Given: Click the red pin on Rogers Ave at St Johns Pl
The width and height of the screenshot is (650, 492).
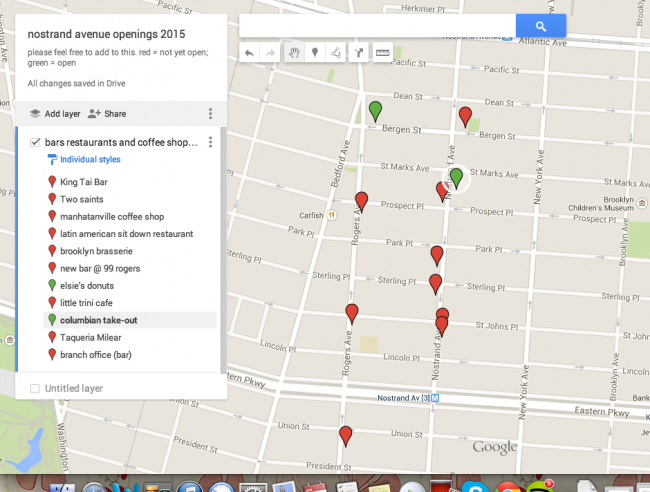Looking at the screenshot, I should tap(352, 313).
